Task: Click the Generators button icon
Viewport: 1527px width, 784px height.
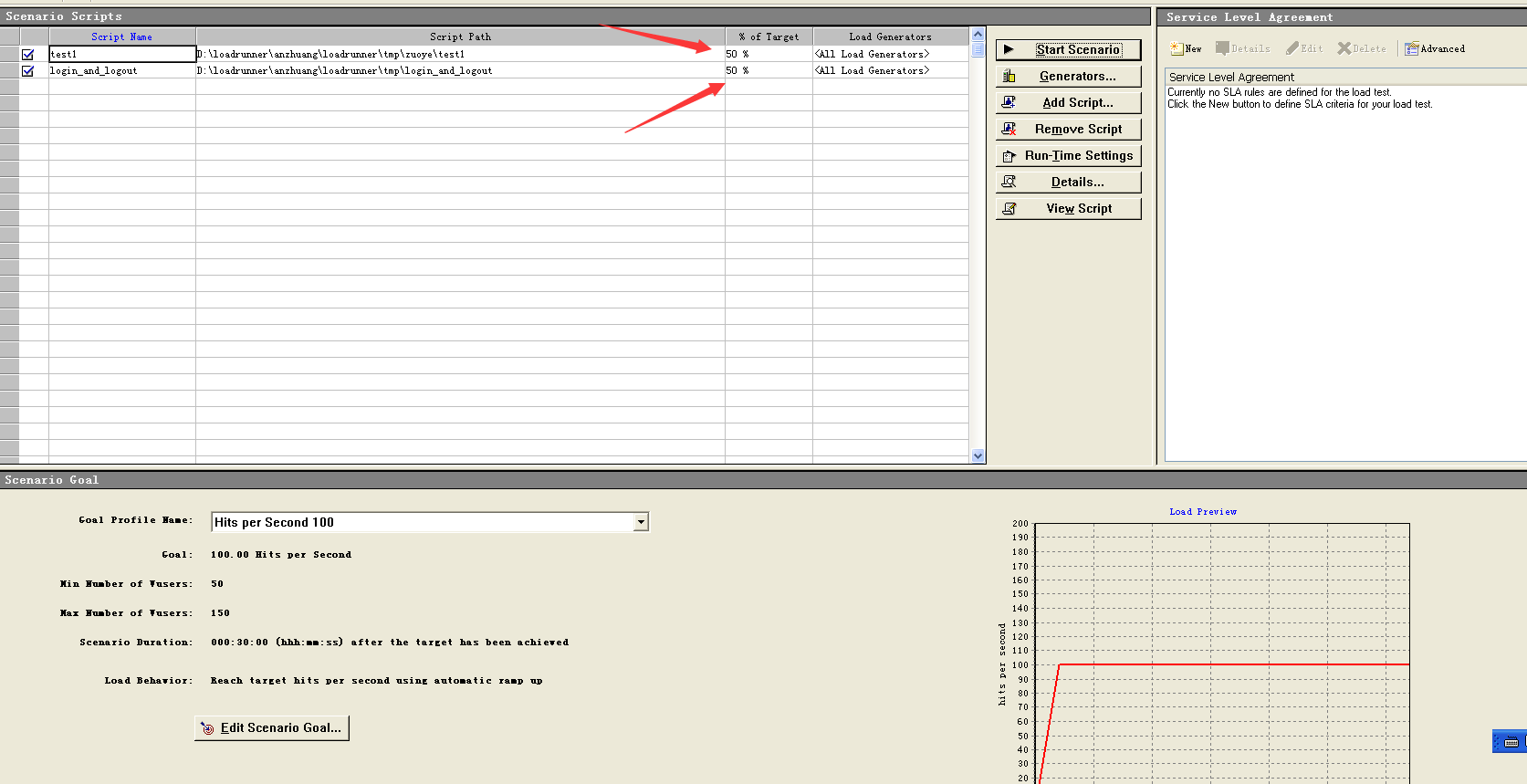Action: 1009,76
